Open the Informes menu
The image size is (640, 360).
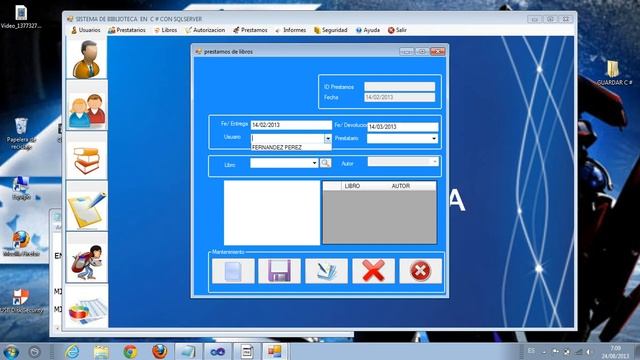(x=291, y=30)
